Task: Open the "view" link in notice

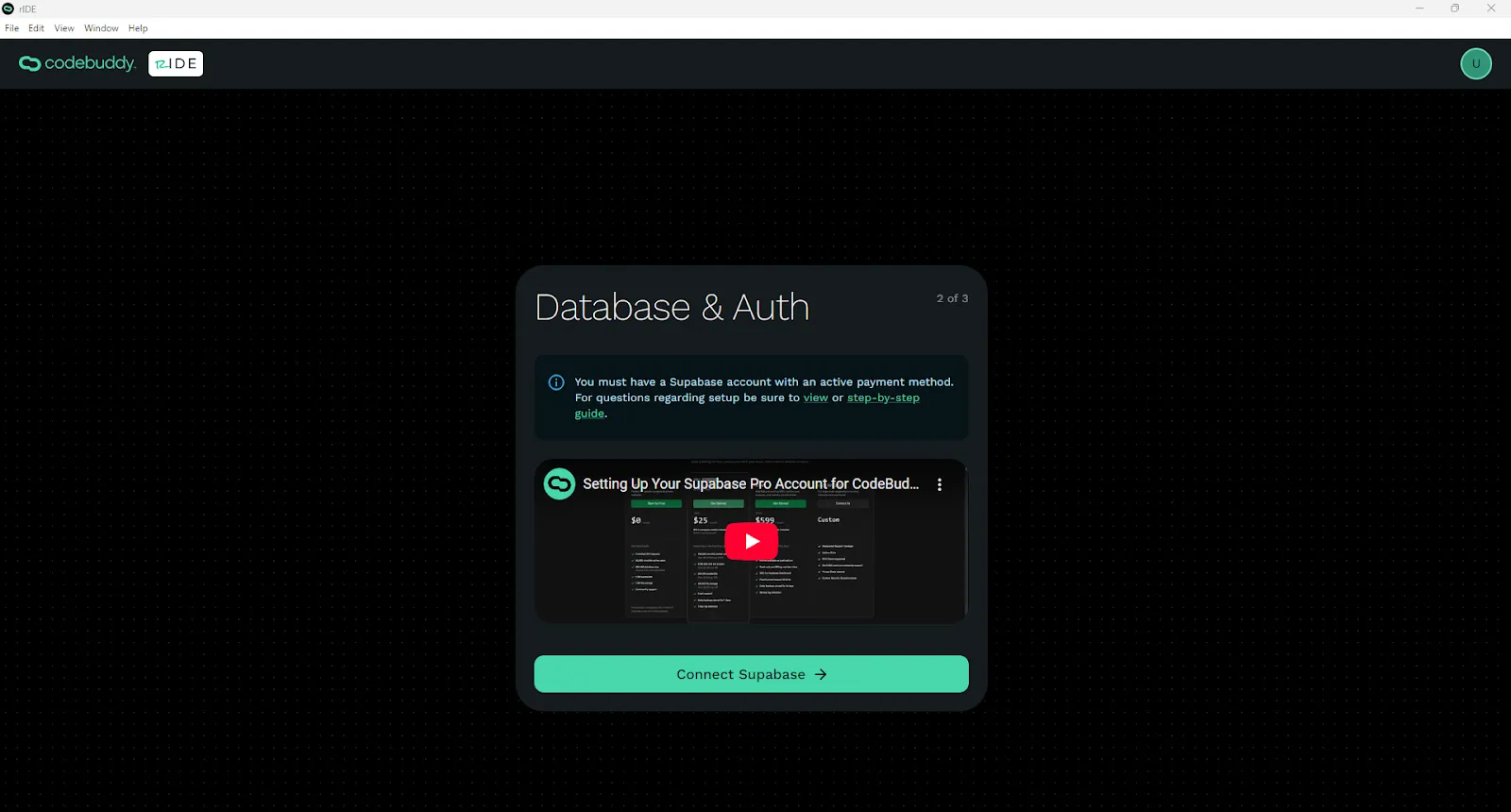Action: pos(815,398)
